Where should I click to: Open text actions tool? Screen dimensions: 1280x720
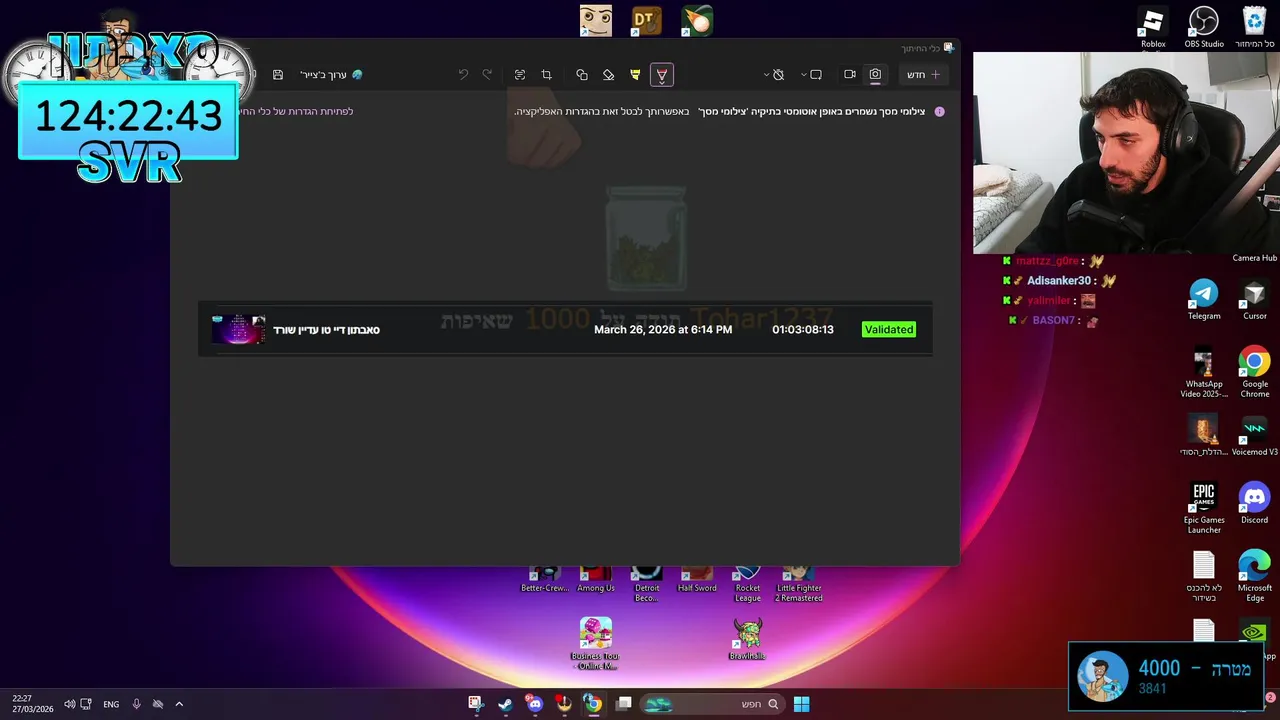(520, 75)
